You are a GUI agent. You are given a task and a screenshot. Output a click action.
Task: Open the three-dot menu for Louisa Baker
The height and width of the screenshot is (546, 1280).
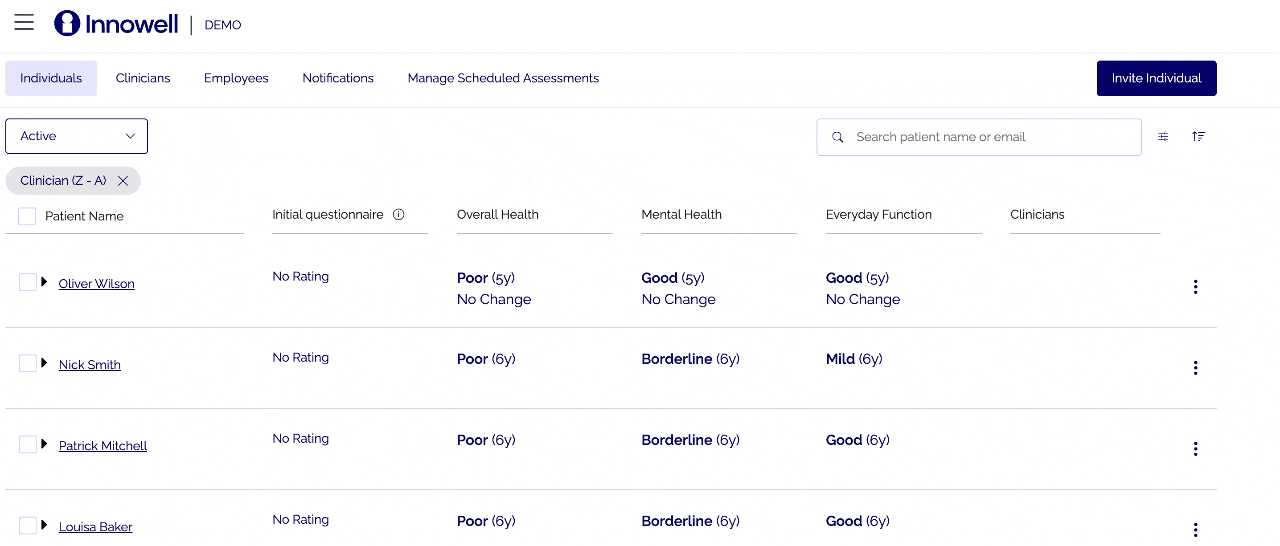coord(1195,530)
